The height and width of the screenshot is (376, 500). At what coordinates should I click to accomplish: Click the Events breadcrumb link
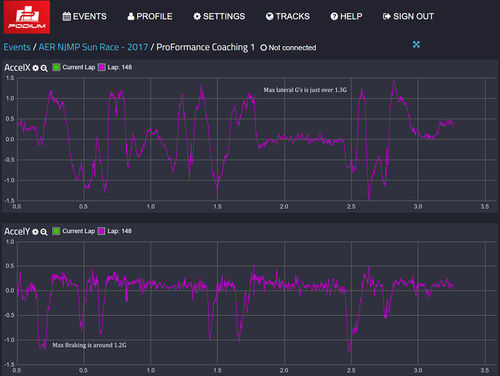[x=17, y=47]
